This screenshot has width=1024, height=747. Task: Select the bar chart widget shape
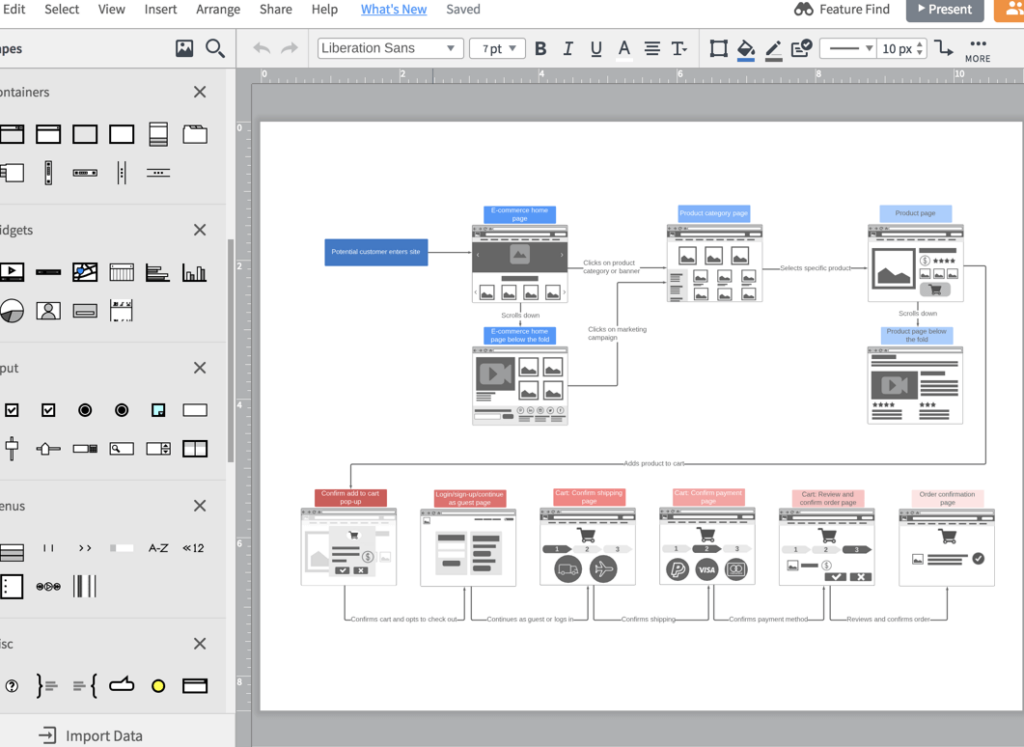point(194,272)
